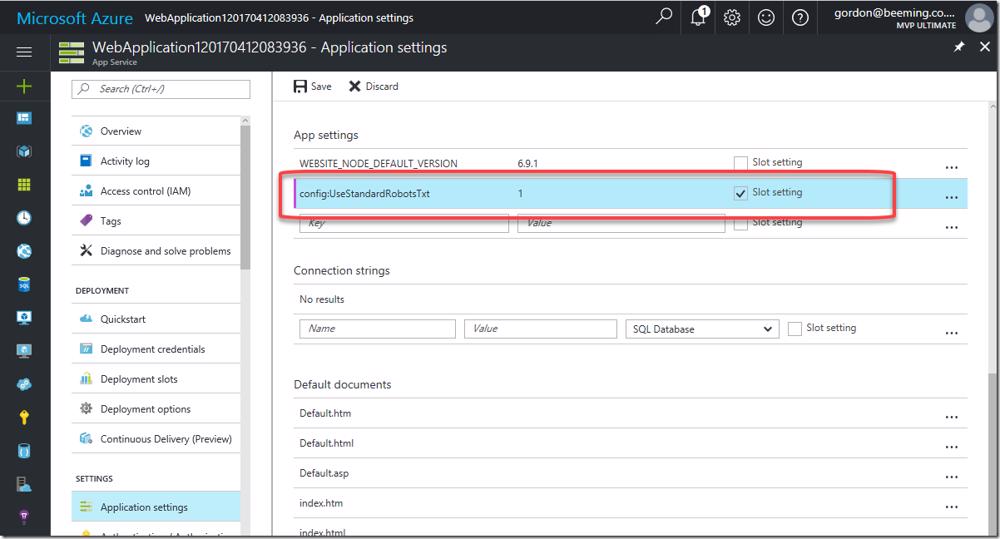
Task: Click the WEBSITE_NODE_DEFAULT_VERSION key
Action: coord(378,163)
